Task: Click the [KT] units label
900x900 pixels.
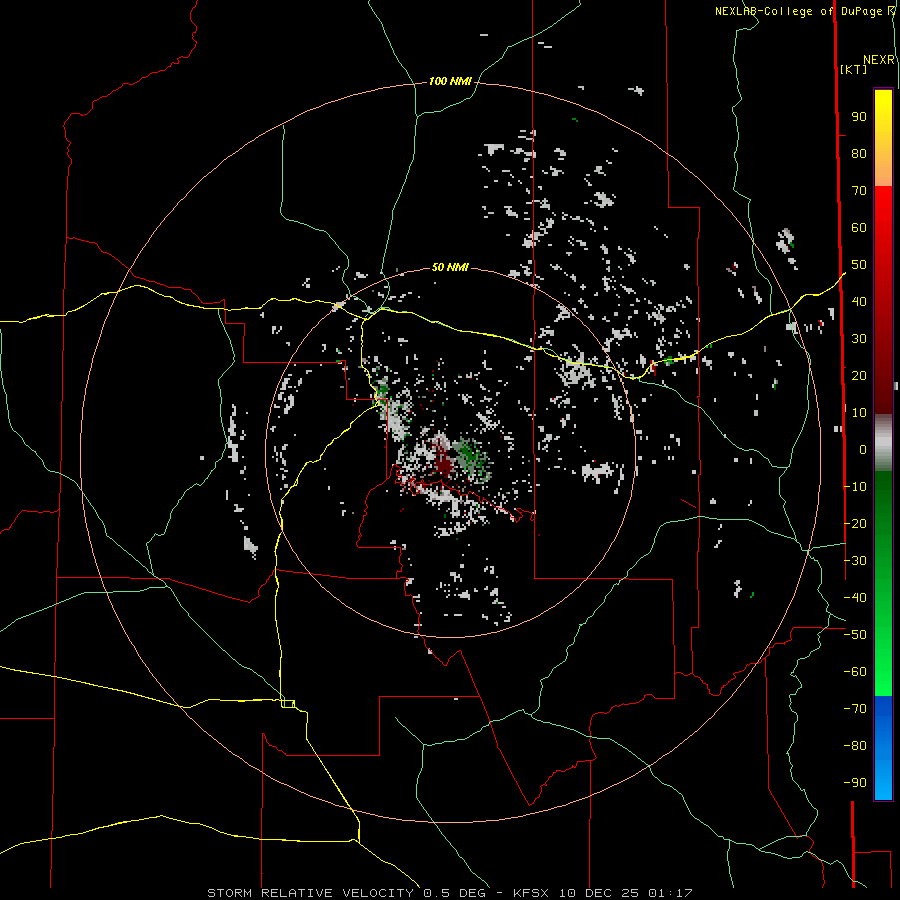Action: [x=854, y=69]
